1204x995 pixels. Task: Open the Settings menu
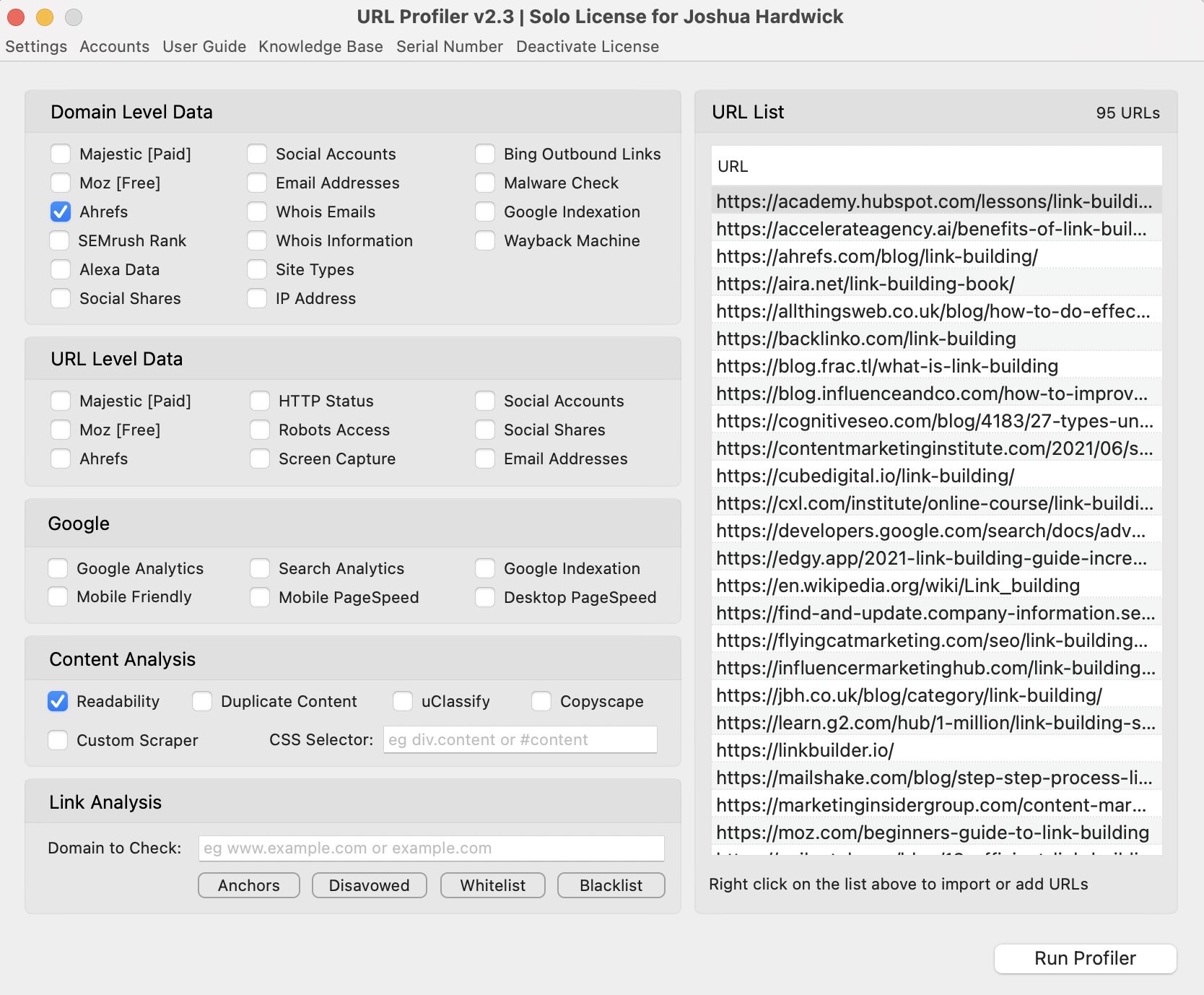(x=36, y=46)
